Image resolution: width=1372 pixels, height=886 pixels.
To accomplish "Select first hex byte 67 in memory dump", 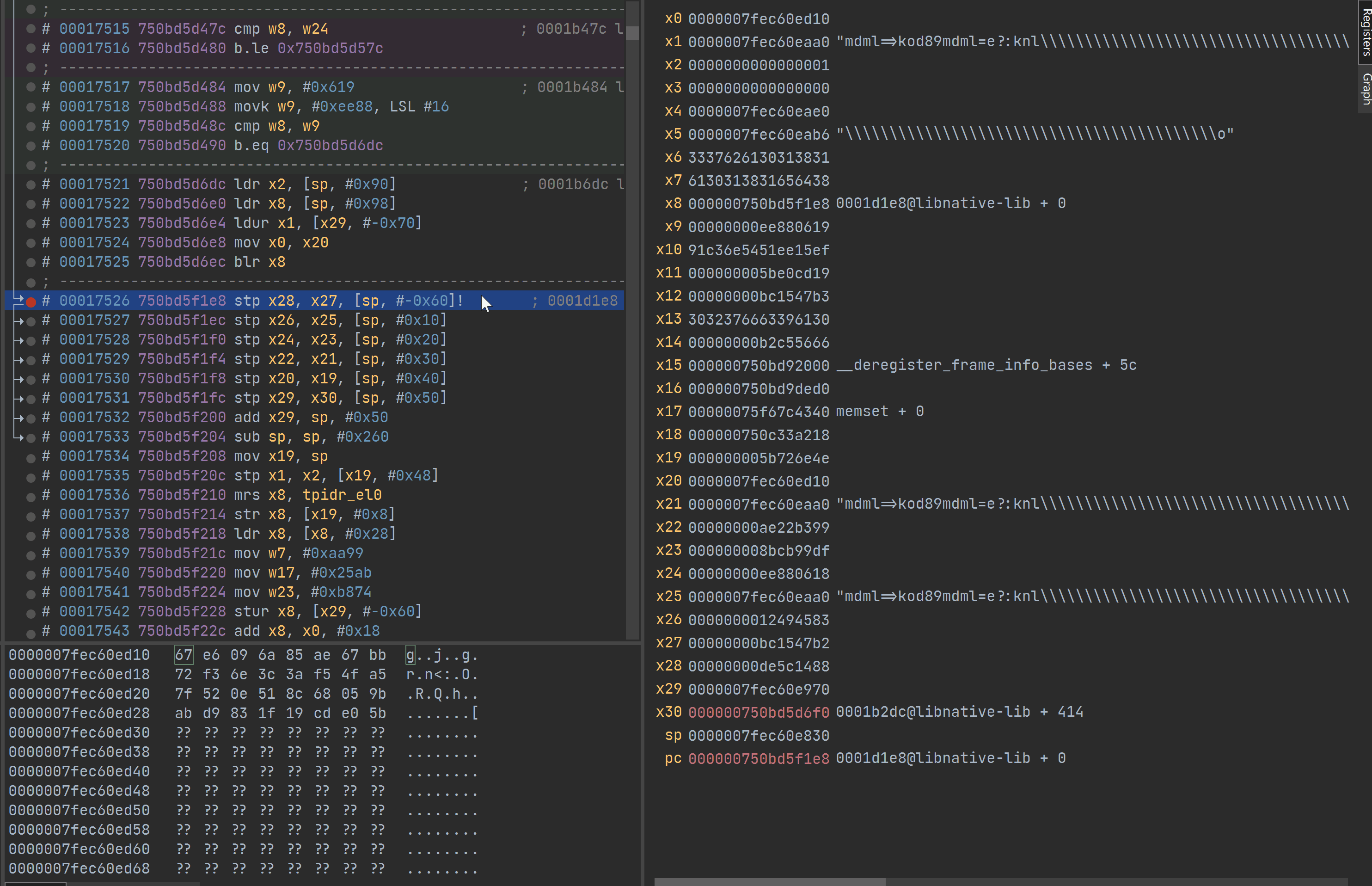I will [184, 655].
